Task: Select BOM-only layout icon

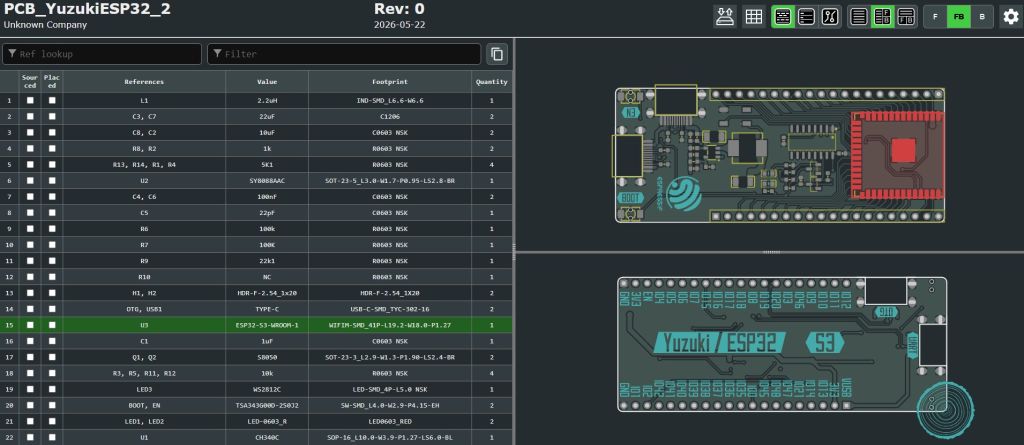Action: click(859, 17)
